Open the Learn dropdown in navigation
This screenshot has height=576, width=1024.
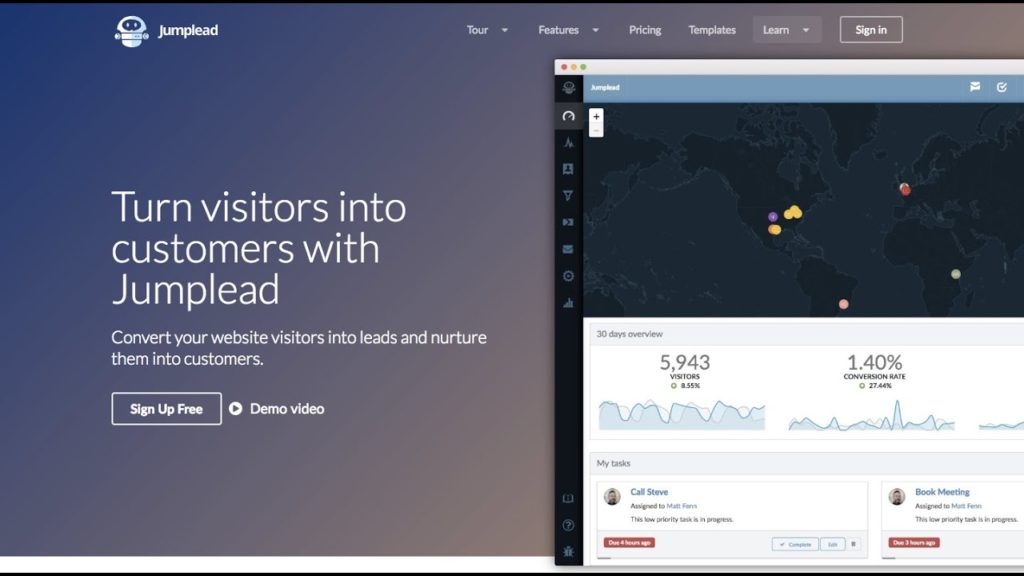pyautogui.click(x=786, y=30)
